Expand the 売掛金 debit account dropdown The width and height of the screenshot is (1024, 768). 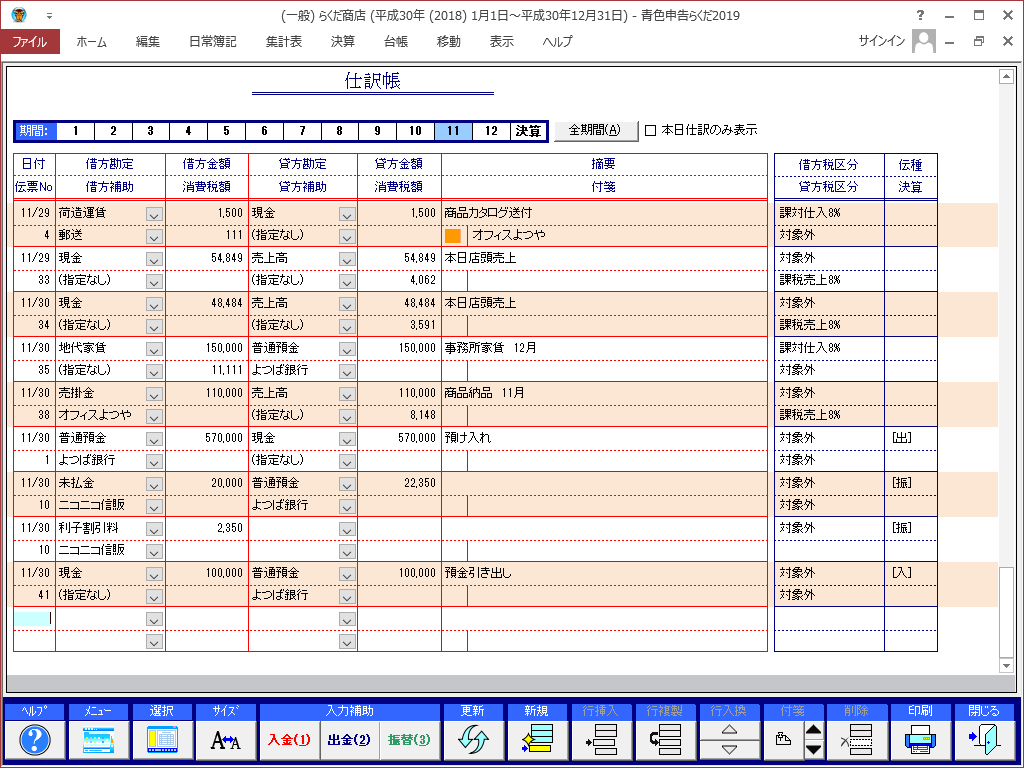(x=154, y=394)
